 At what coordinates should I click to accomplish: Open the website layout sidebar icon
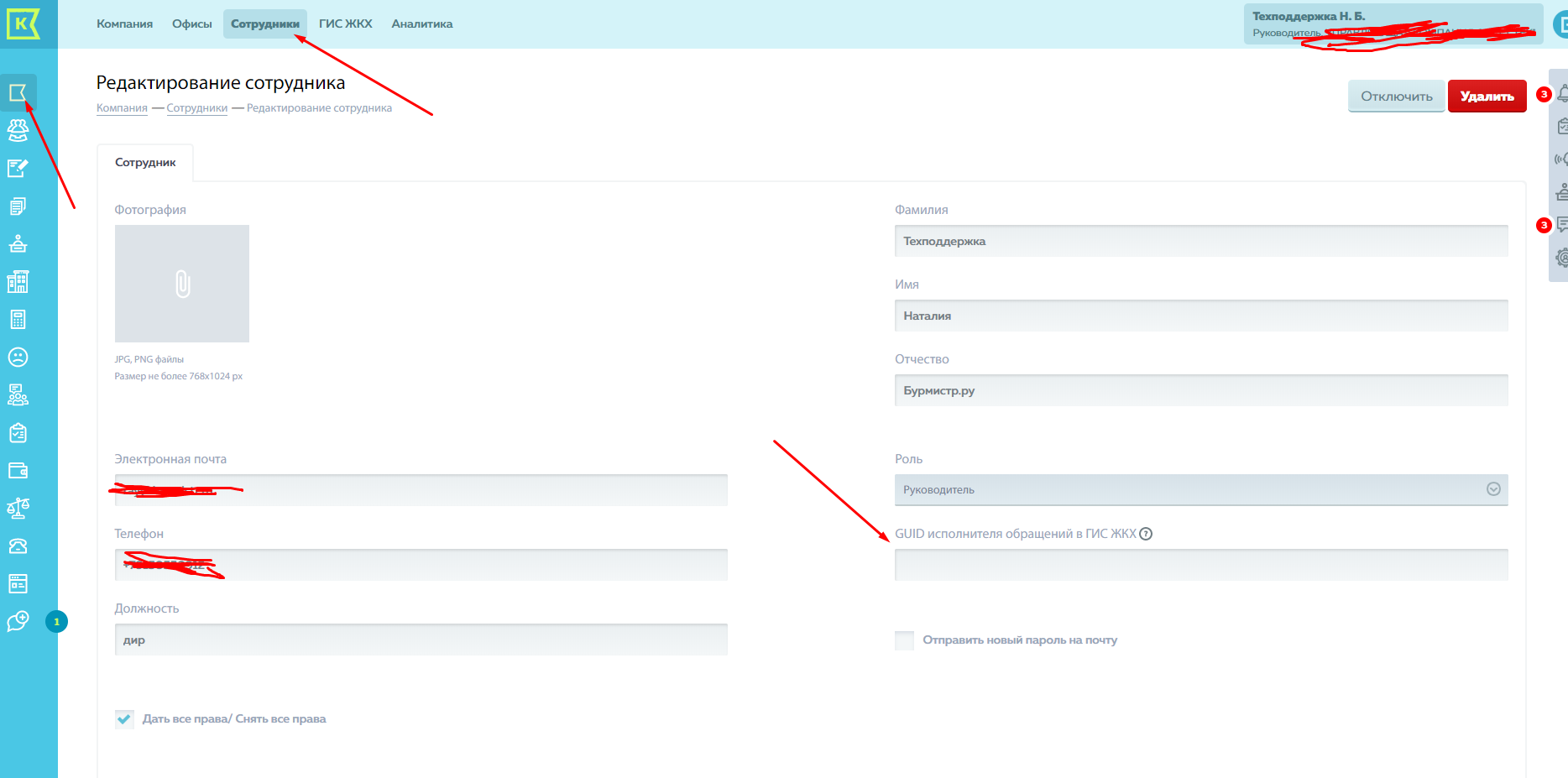[18, 583]
